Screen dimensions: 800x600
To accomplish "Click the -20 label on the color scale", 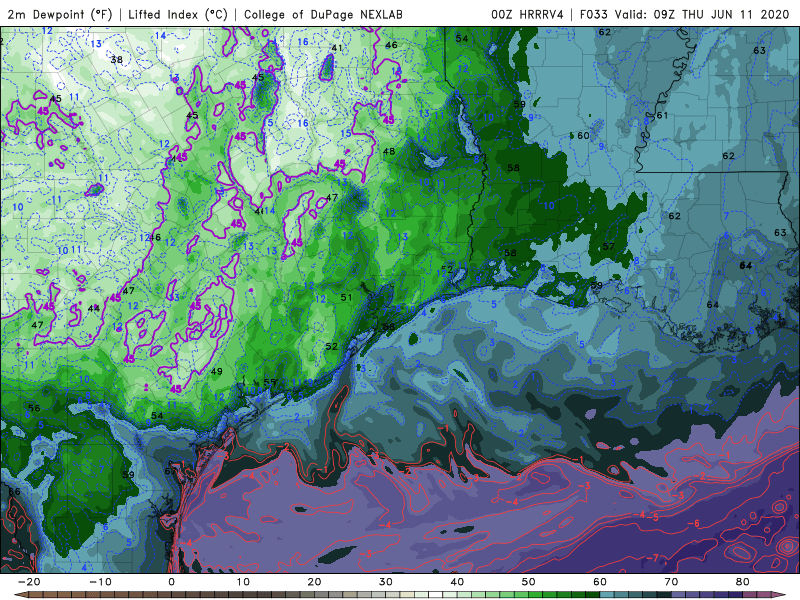I will tap(29, 582).
